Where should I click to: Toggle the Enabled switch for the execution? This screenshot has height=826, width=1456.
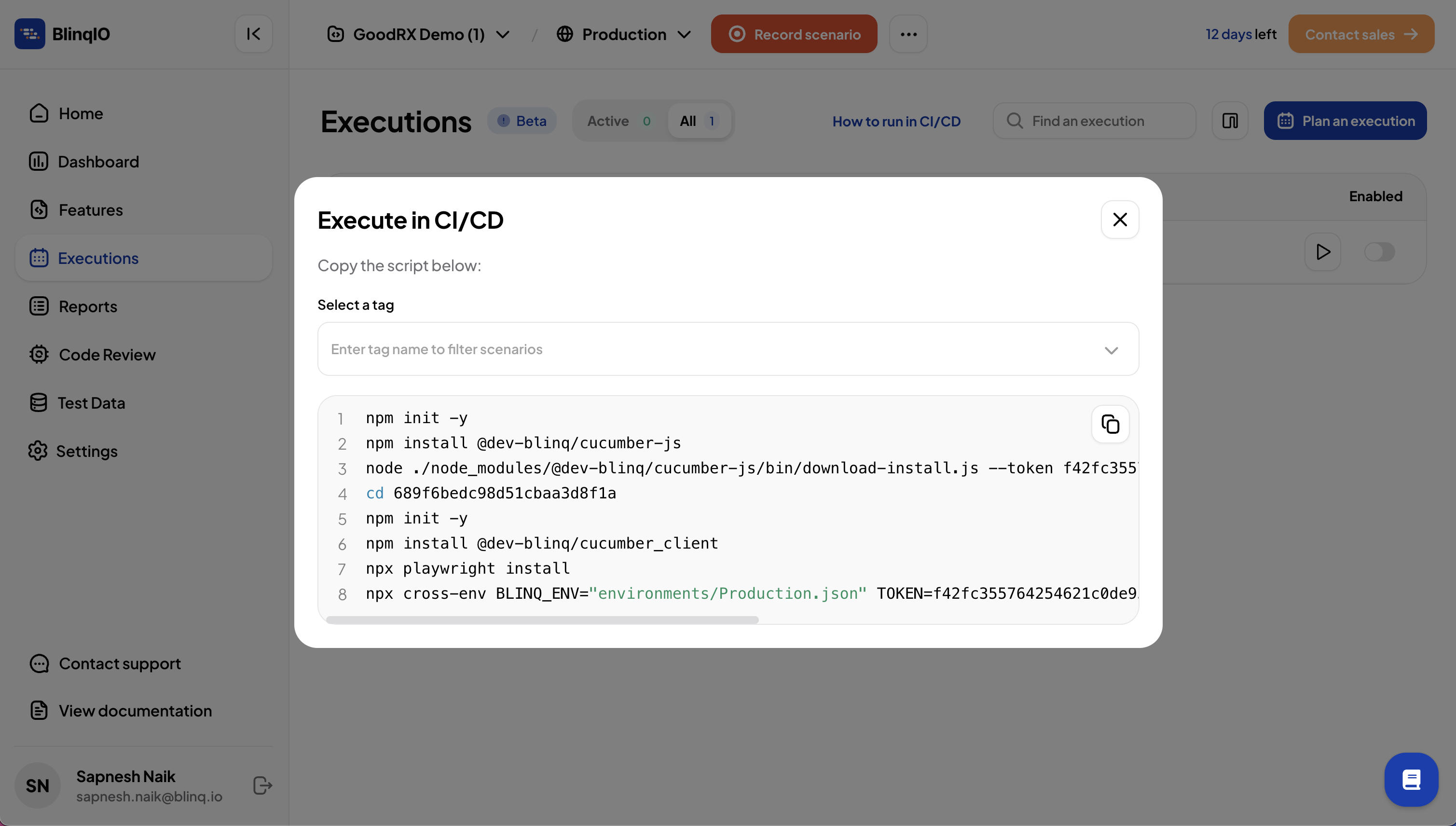[x=1379, y=252]
